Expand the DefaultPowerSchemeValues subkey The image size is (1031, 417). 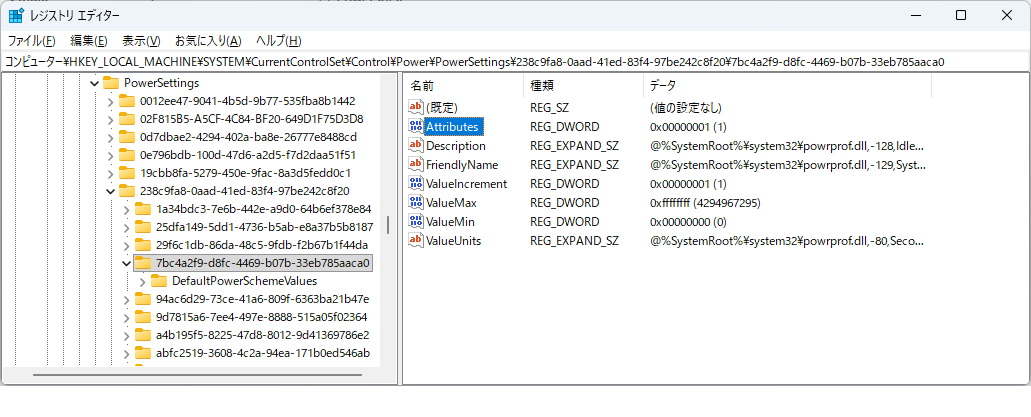click(142, 281)
